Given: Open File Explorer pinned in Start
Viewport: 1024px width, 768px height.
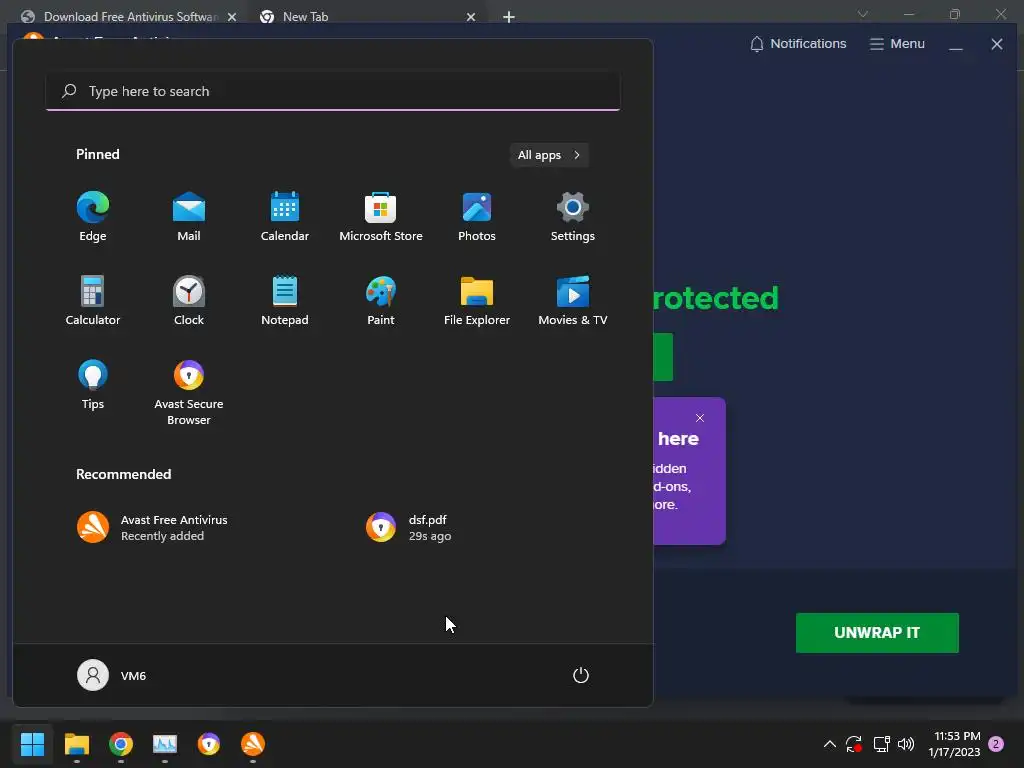Looking at the screenshot, I should (x=477, y=300).
